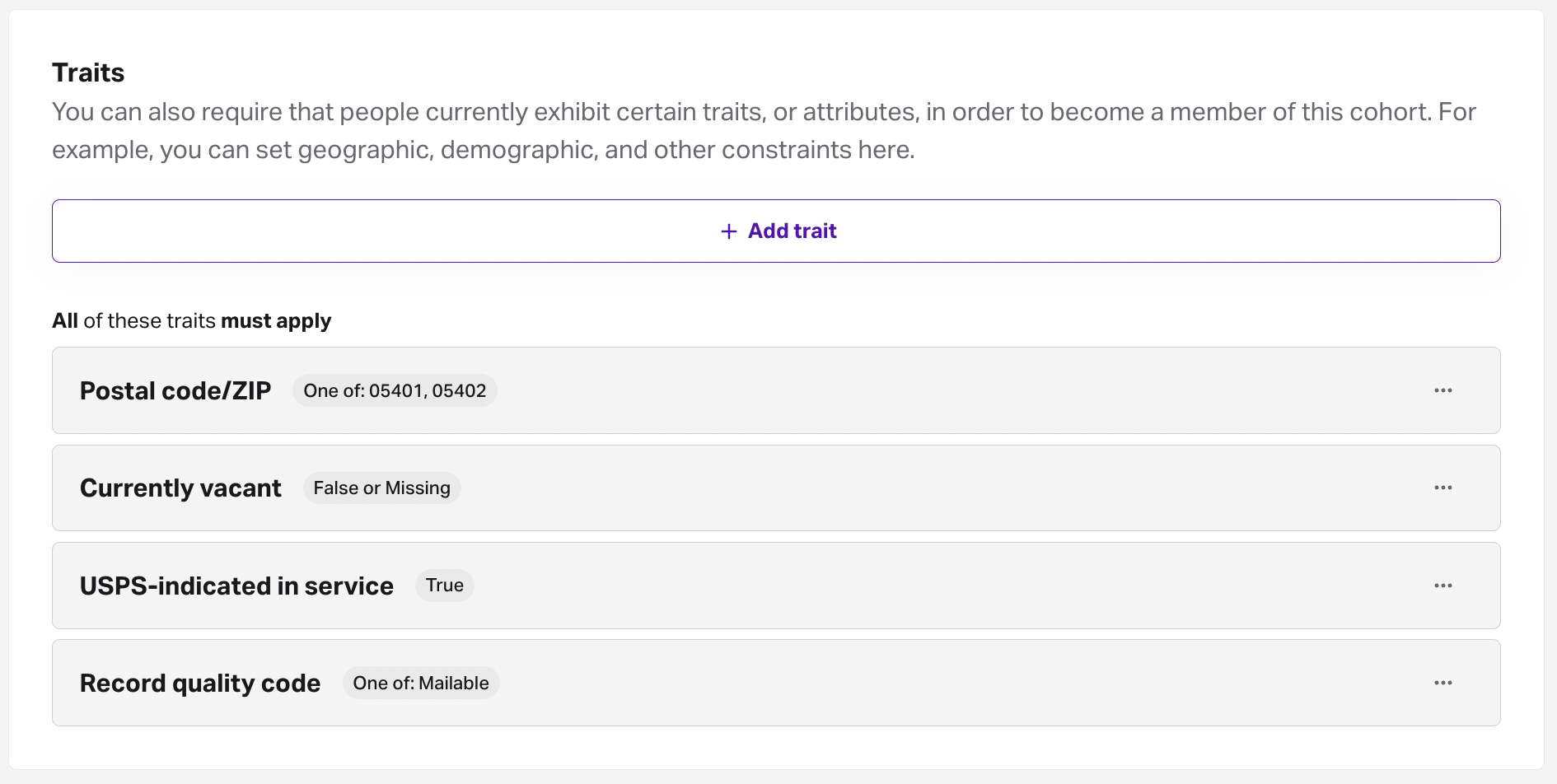Click empty area of Currently vacant row

pos(947,488)
